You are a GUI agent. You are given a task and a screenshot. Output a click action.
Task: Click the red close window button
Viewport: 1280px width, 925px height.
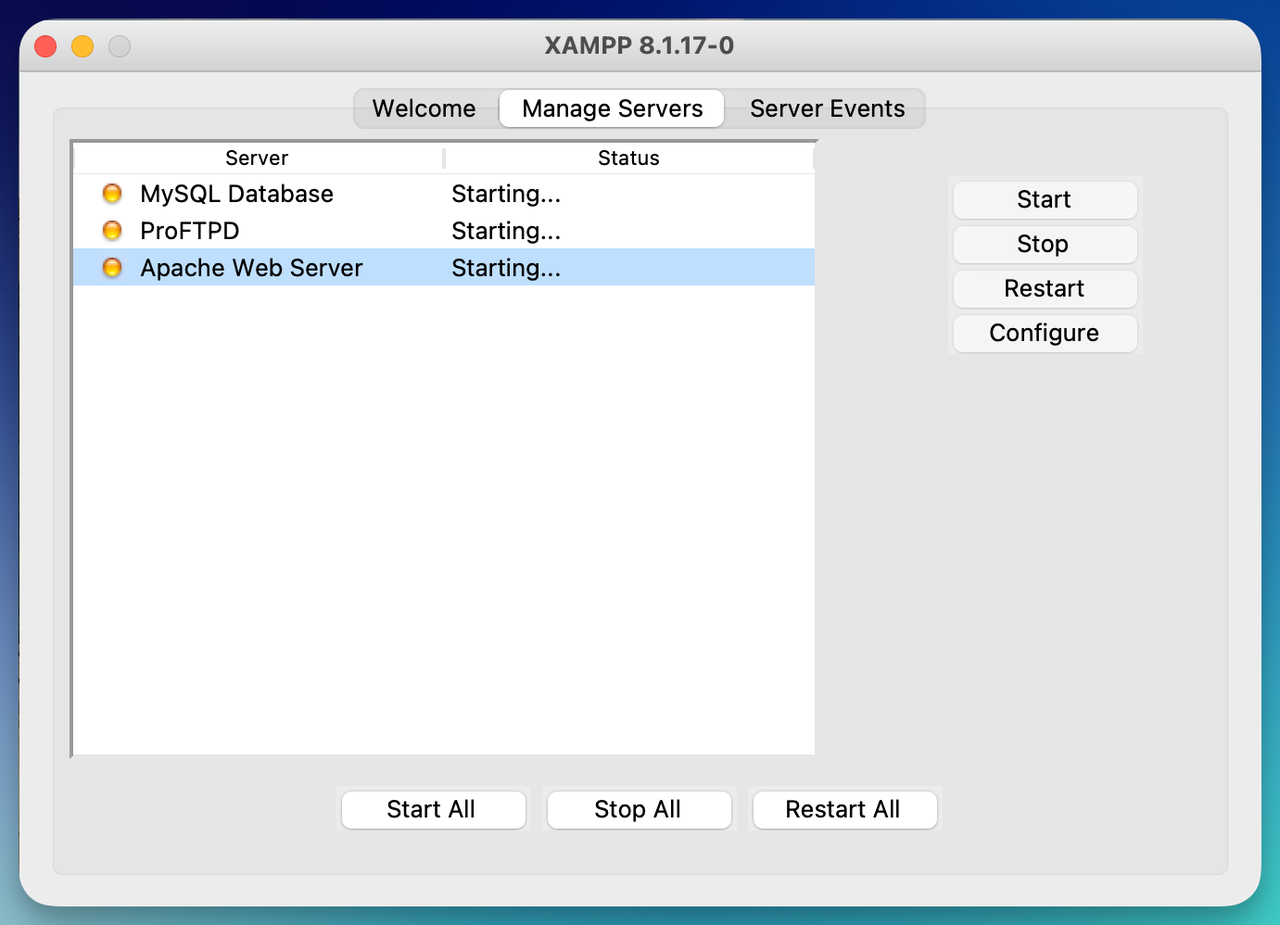point(45,46)
